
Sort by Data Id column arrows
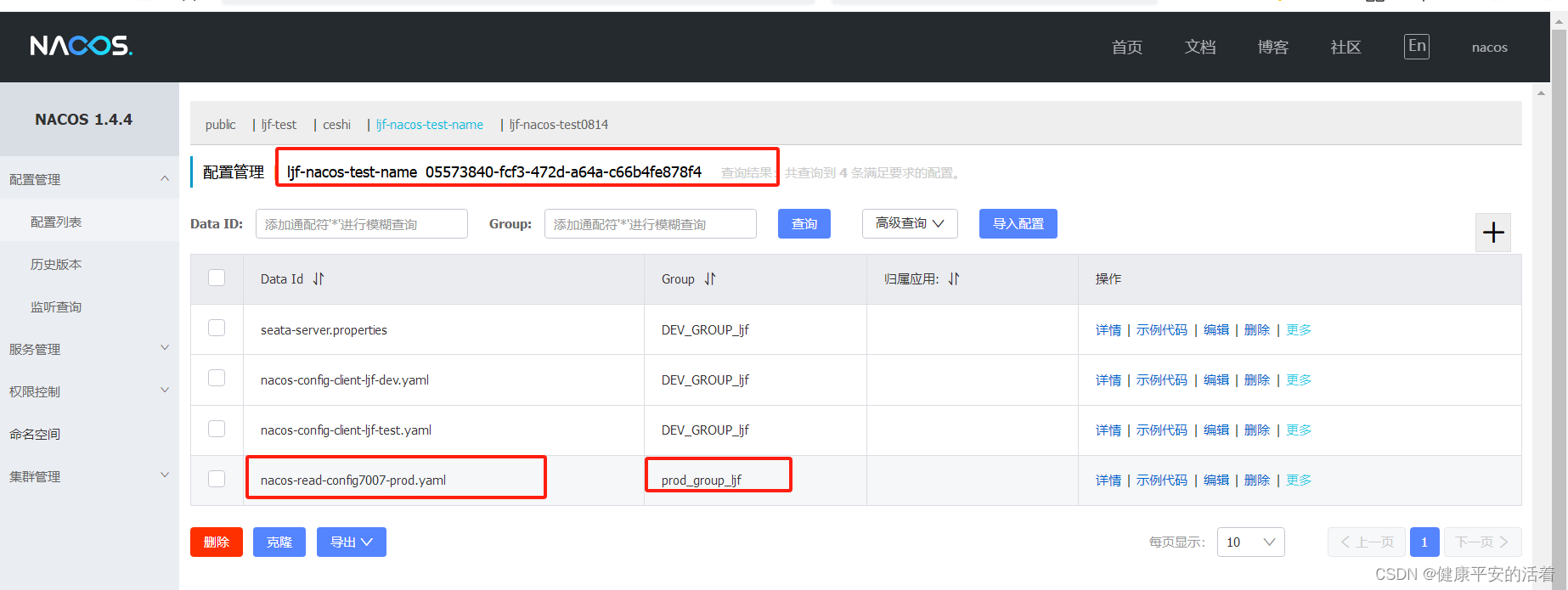click(x=319, y=278)
